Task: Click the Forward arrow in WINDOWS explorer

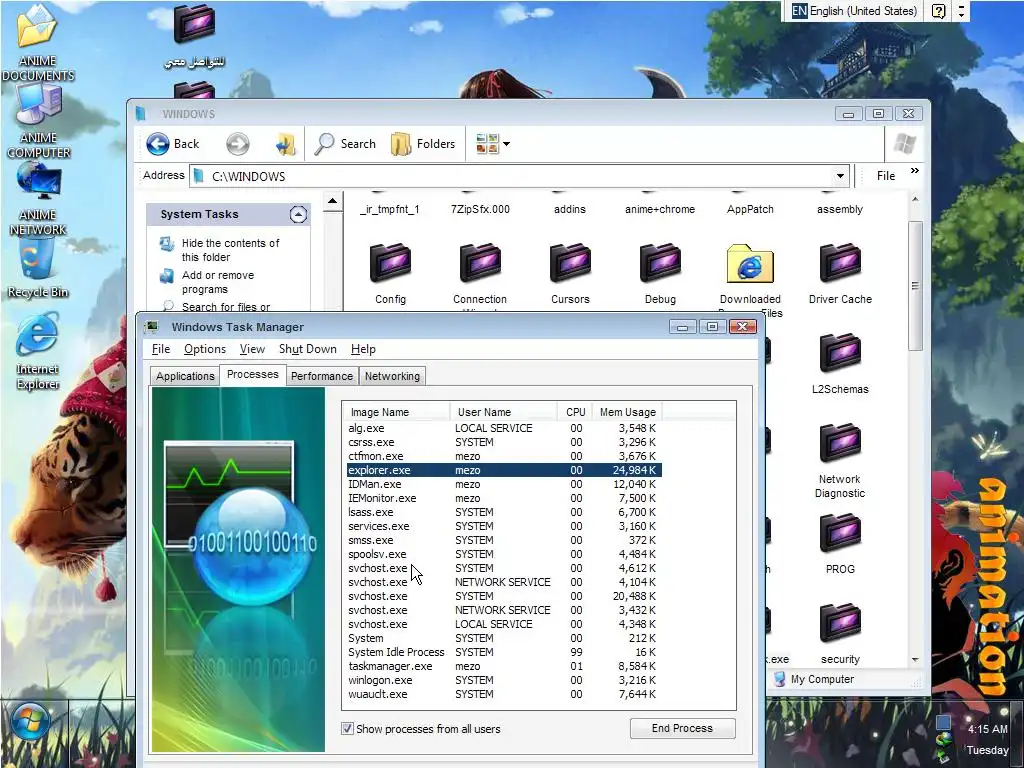Action: [238, 144]
